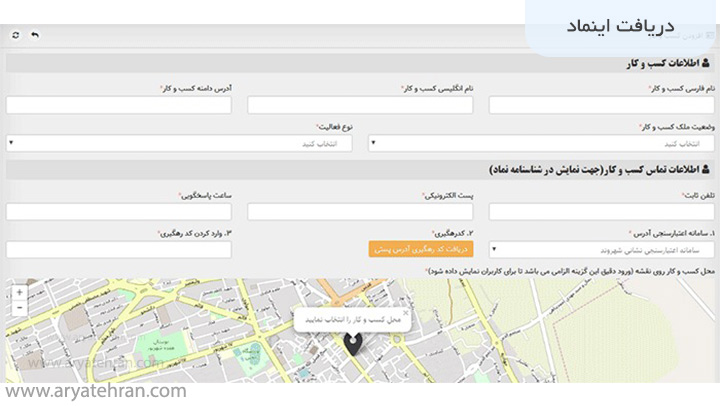The width and height of the screenshot is (720, 406).
Task: Zoom out the map with the minus button
Action: [19, 307]
